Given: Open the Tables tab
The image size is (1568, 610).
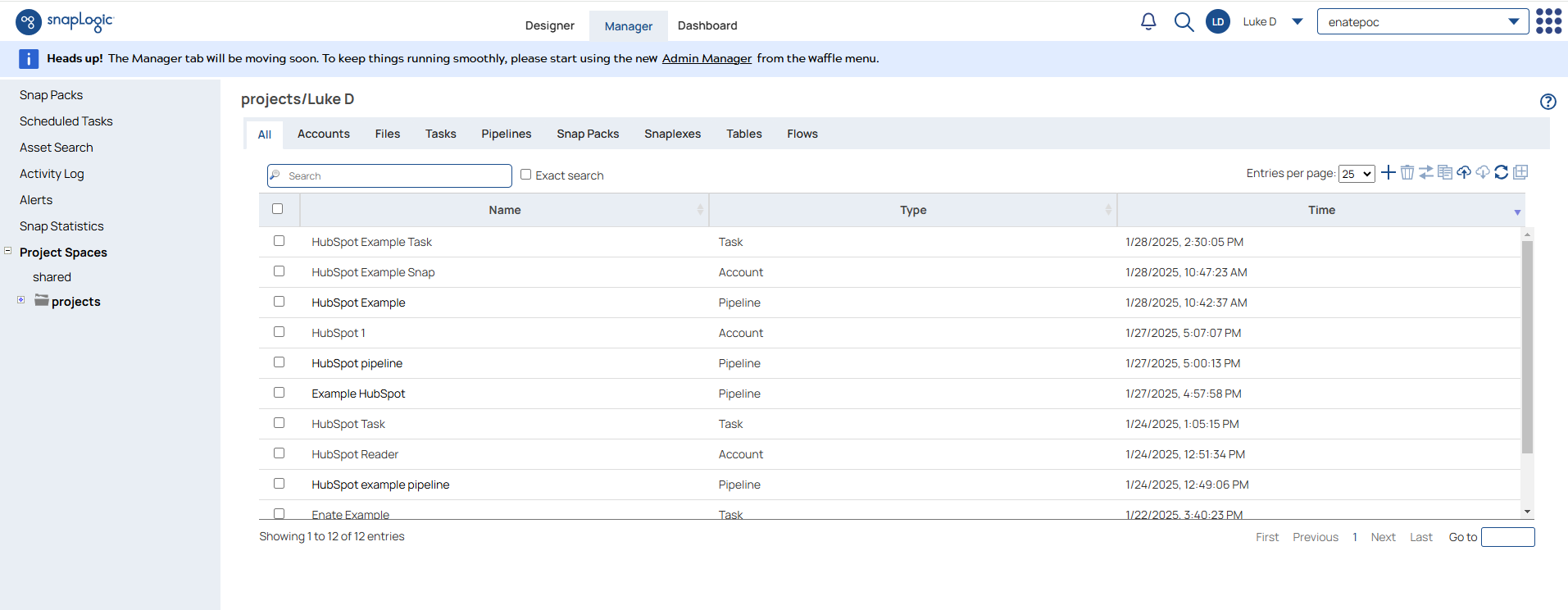Looking at the screenshot, I should pyautogui.click(x=743, y=134).
